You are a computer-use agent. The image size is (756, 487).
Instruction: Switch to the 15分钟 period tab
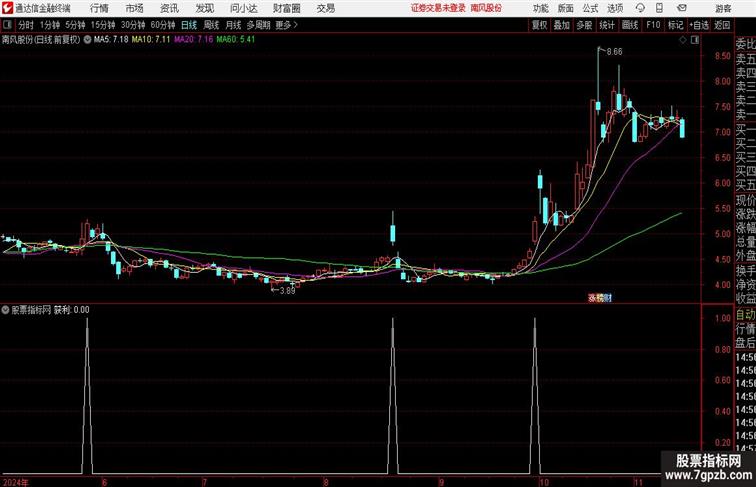103,25
